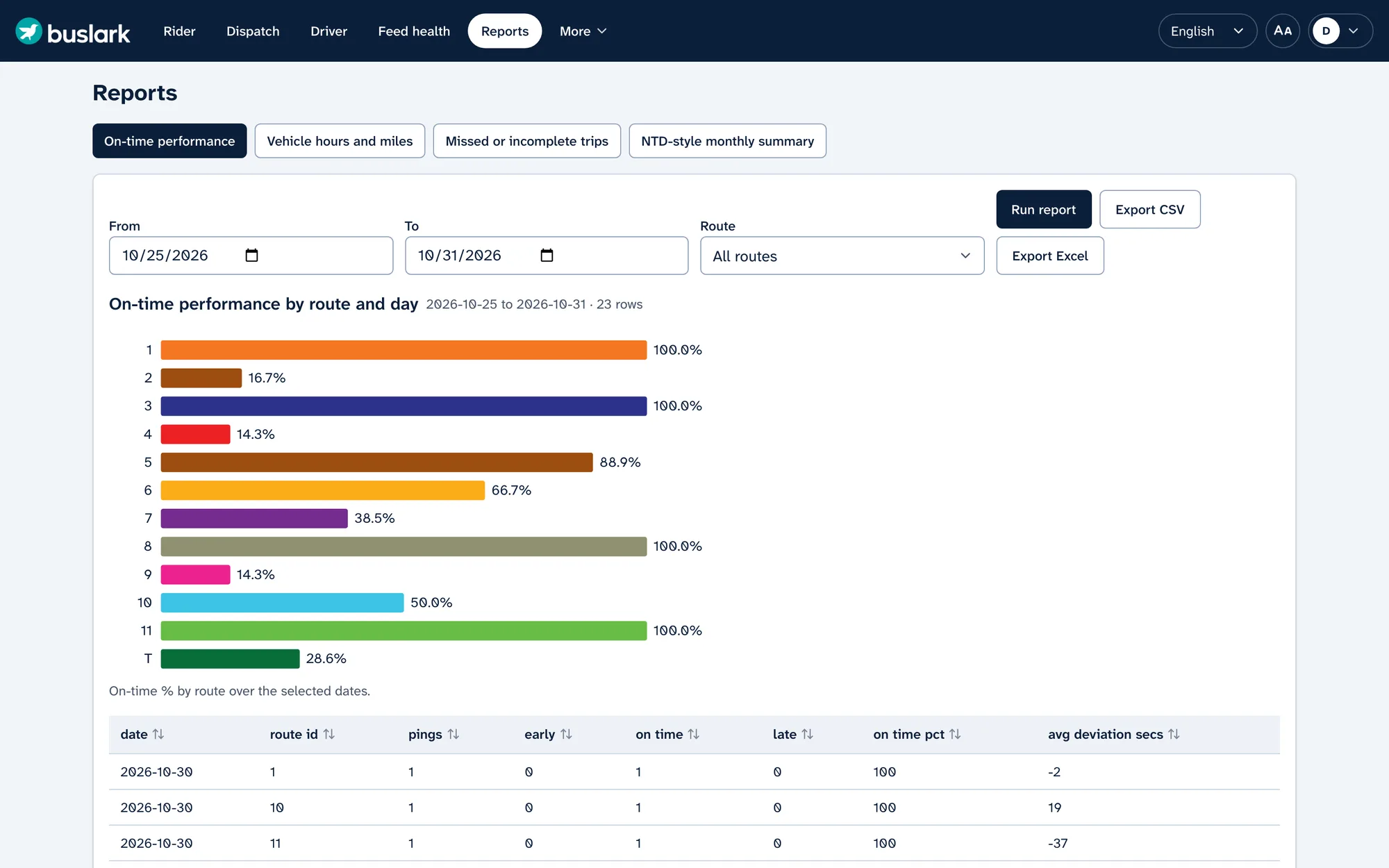Viewport: 1389px width, 868px height.
Task: Click the D user avatar
Action: coord(1326,31)
